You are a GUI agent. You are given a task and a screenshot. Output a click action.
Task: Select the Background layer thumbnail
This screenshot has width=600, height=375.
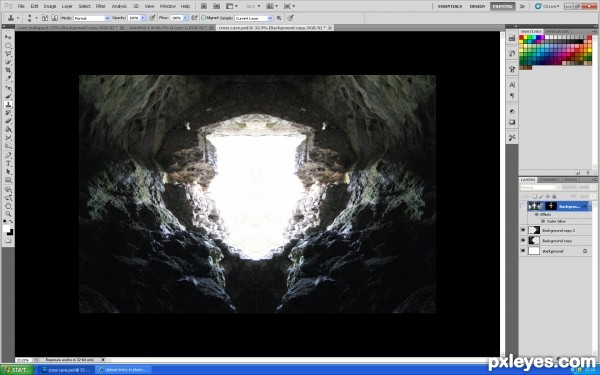(x=534, y=251)
